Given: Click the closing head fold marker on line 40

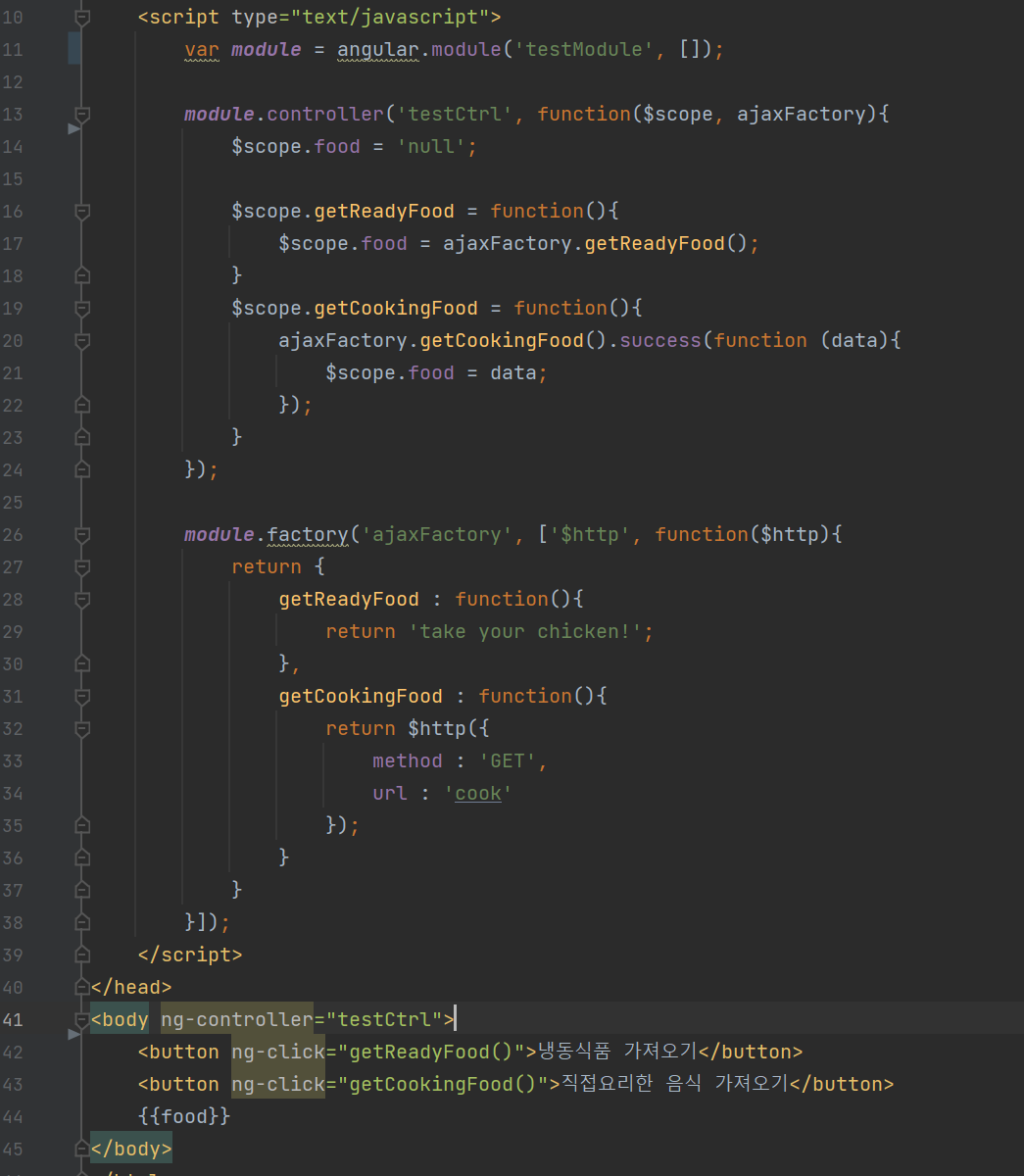Looking at the screenshot, I should click(x=82, y=987).
